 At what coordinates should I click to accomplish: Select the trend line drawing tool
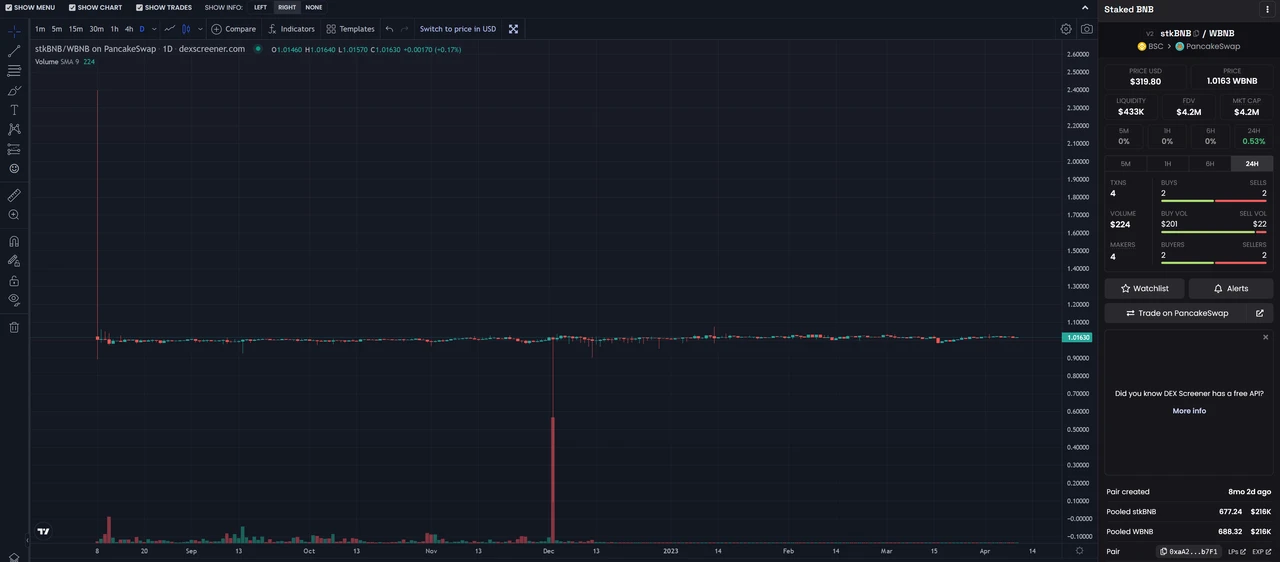(14, 51)
